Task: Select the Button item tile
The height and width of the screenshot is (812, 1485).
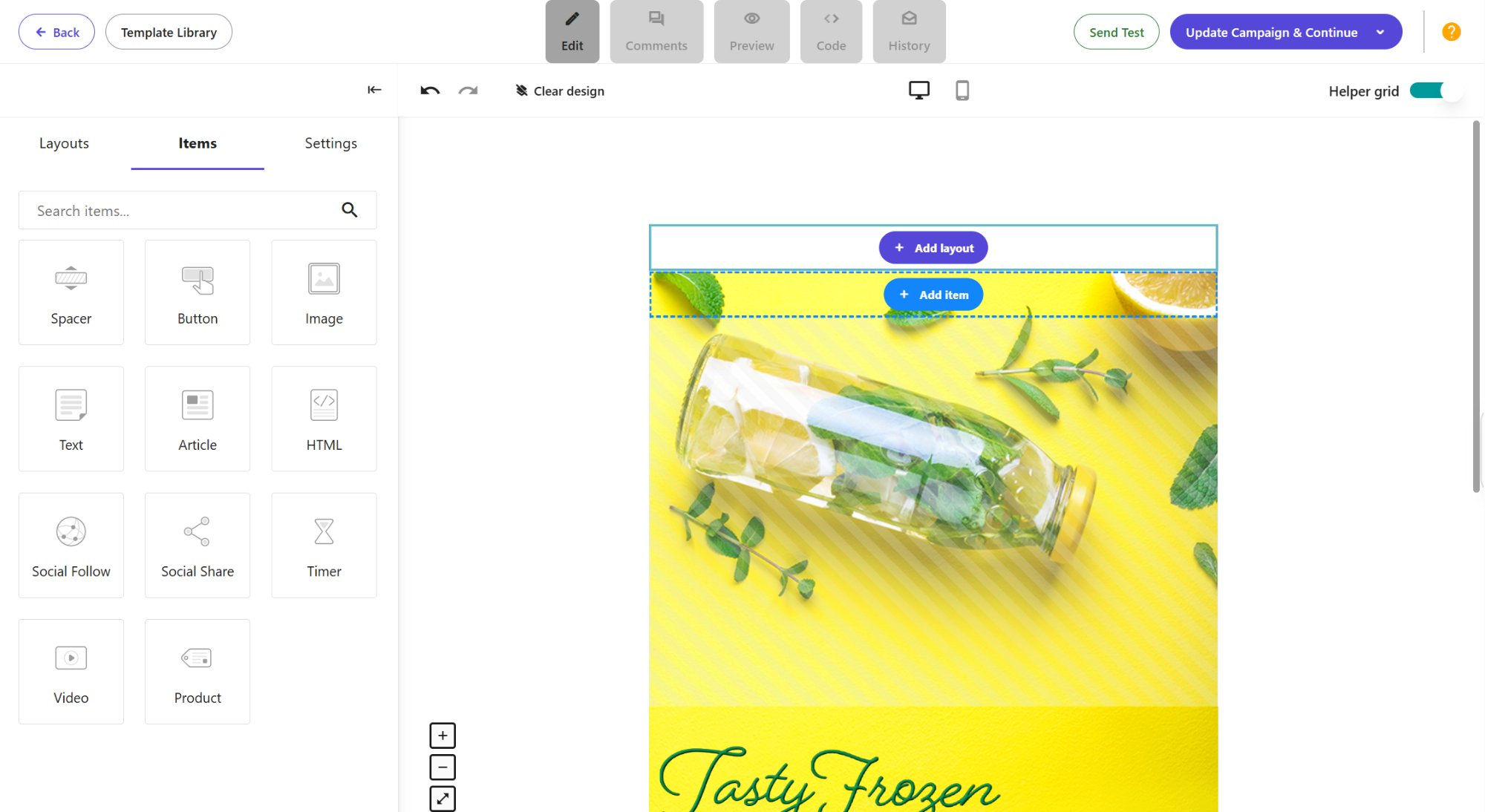Action: coord(198,292)
